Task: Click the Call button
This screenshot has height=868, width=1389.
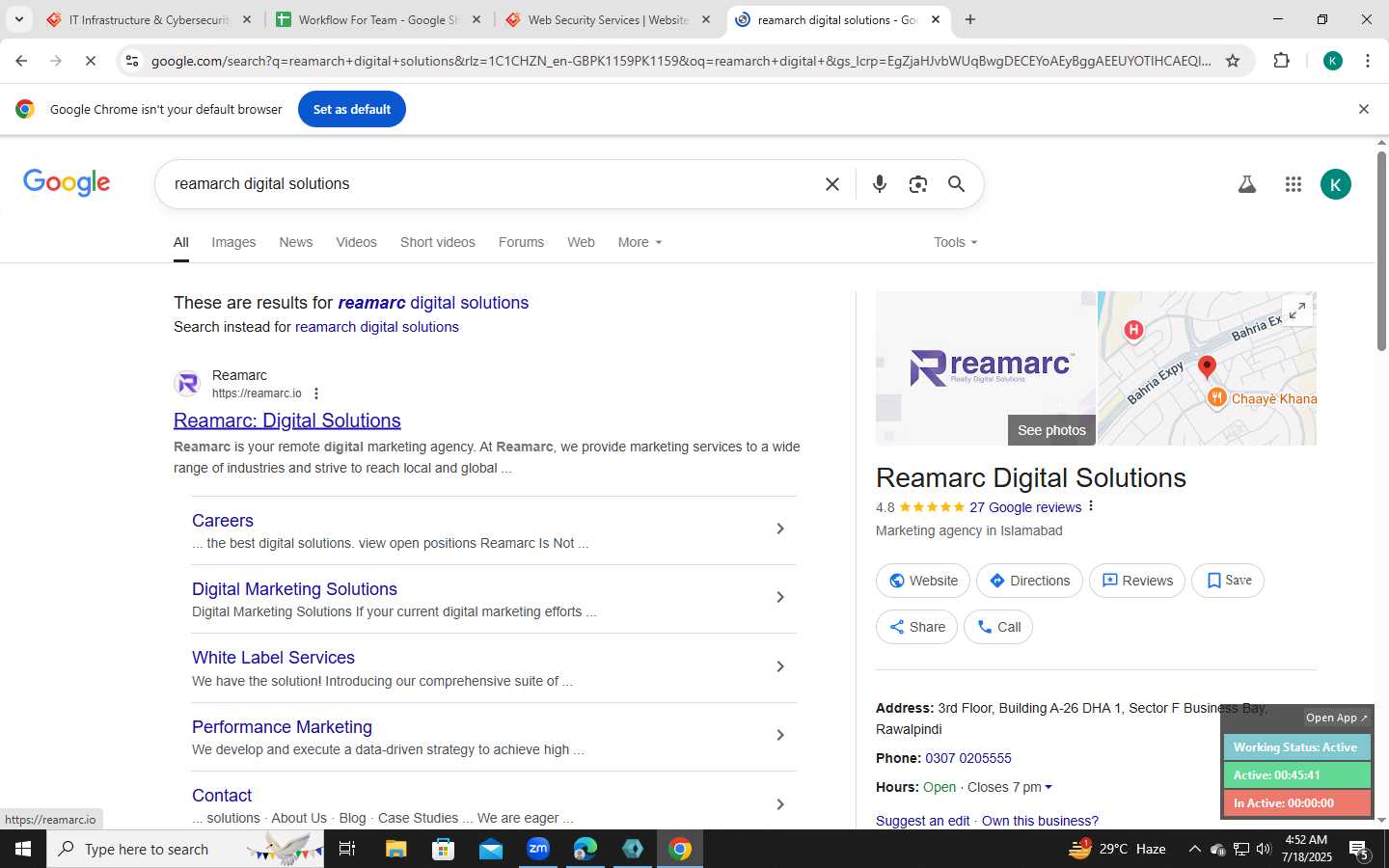Action: tap(998, 627)
